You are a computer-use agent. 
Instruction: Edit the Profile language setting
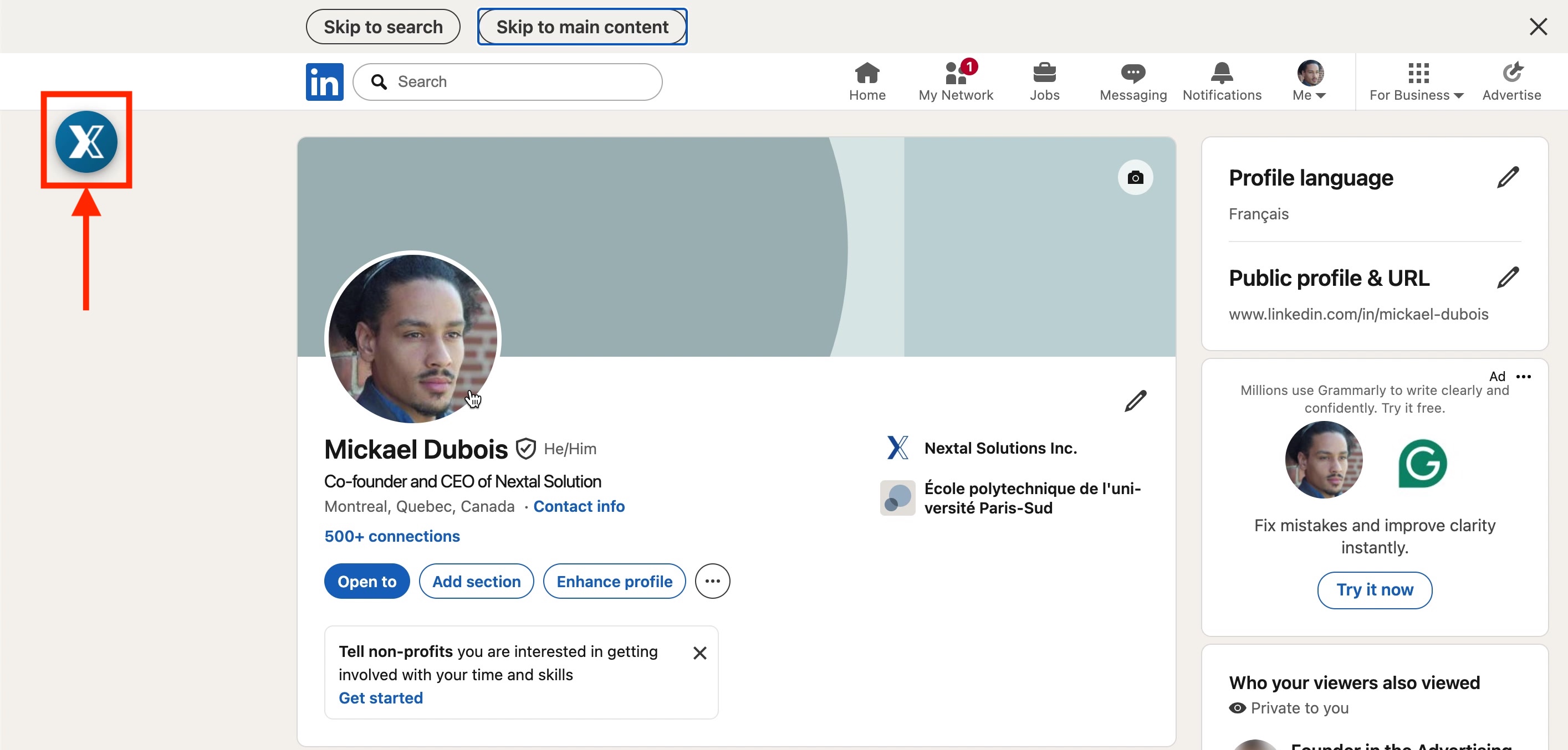click(1508, 177)
